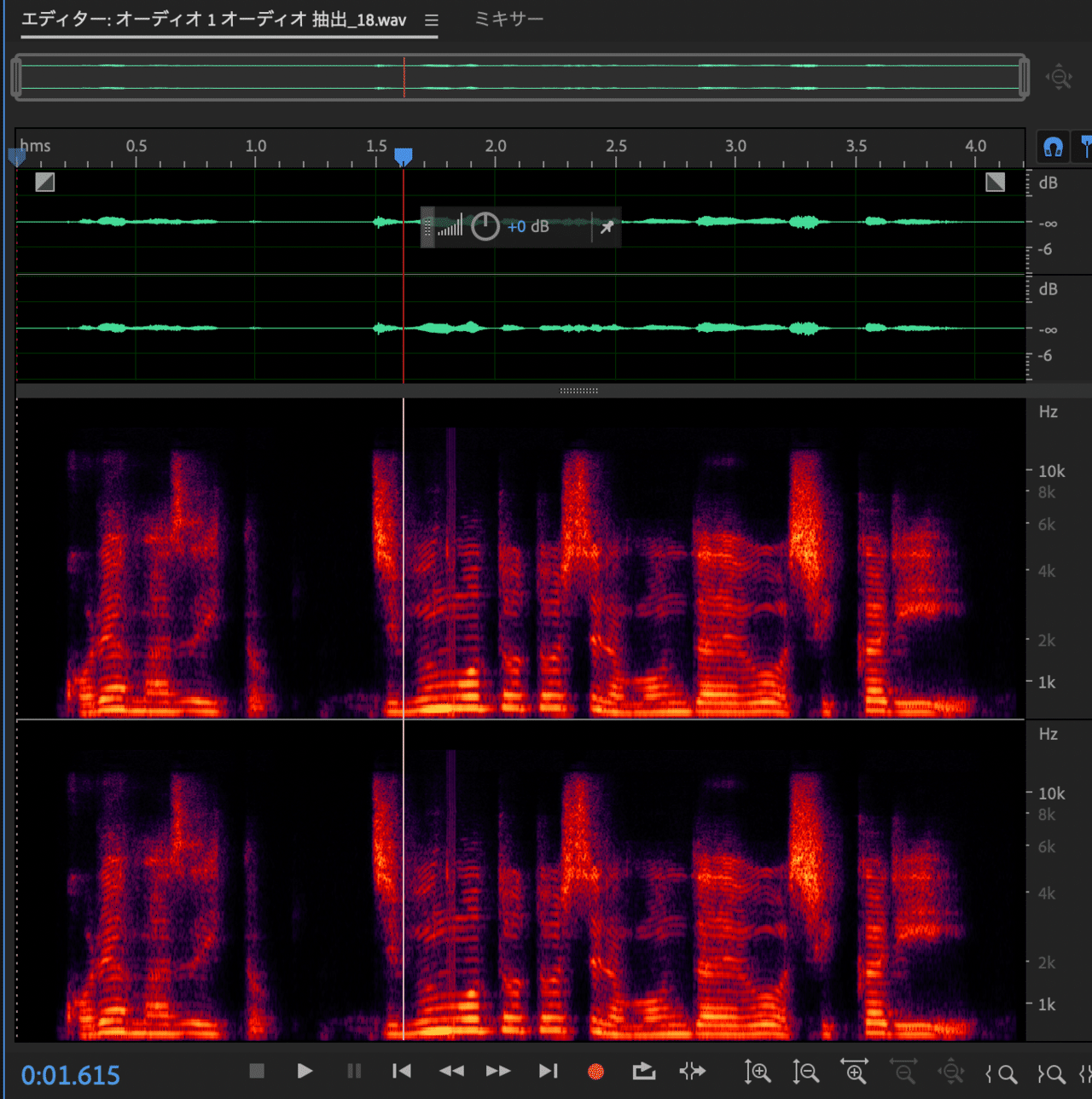Viewport: 1092px width, 1099px height.
Task: Zoom out on the time axis
Action: click(x=903, y=1073)
